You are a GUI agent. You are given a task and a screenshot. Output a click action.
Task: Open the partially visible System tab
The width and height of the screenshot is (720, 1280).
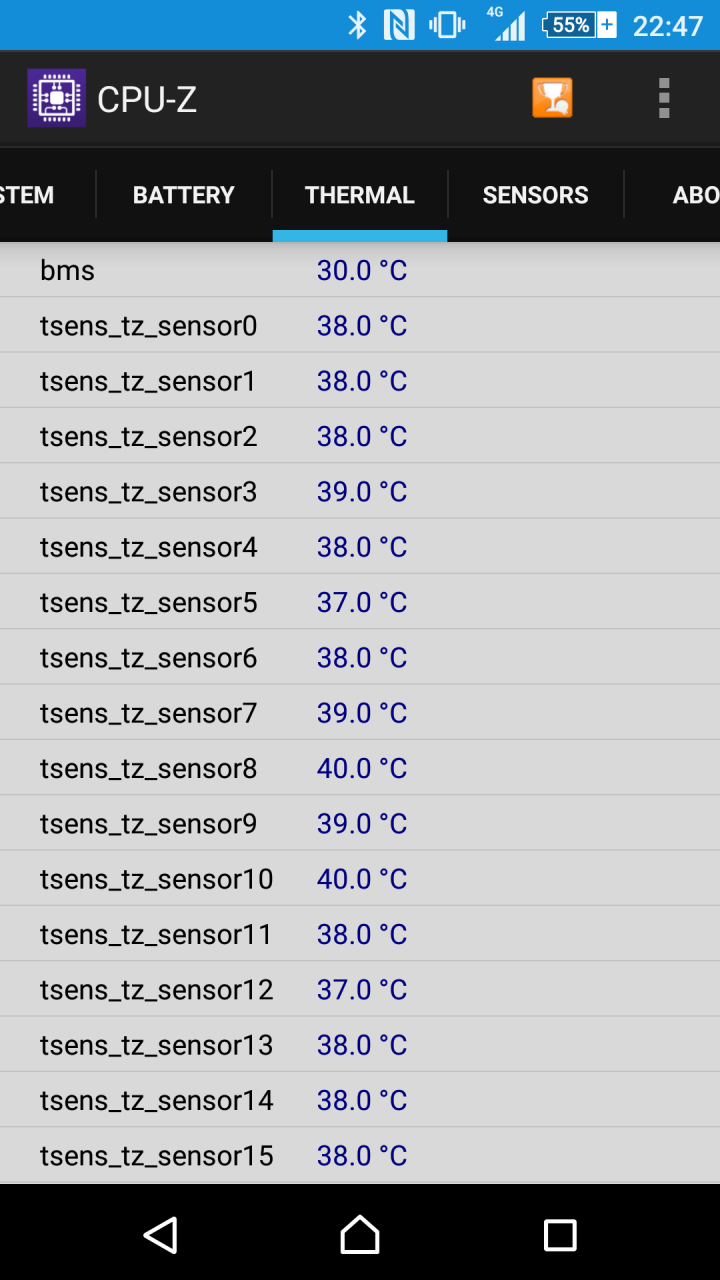pyautogui.click(x=27, y=195)
